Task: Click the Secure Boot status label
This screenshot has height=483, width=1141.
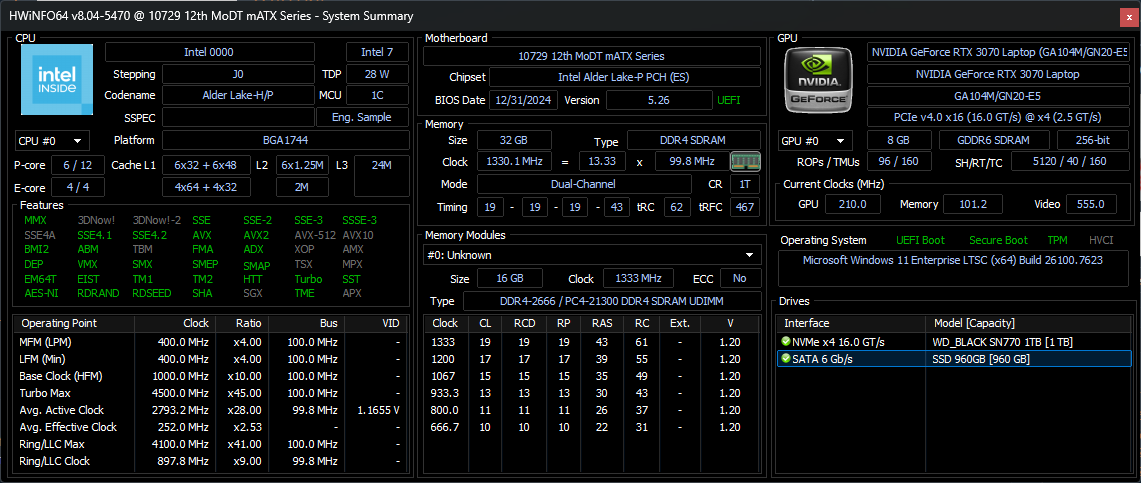Action: coord(998,240)
